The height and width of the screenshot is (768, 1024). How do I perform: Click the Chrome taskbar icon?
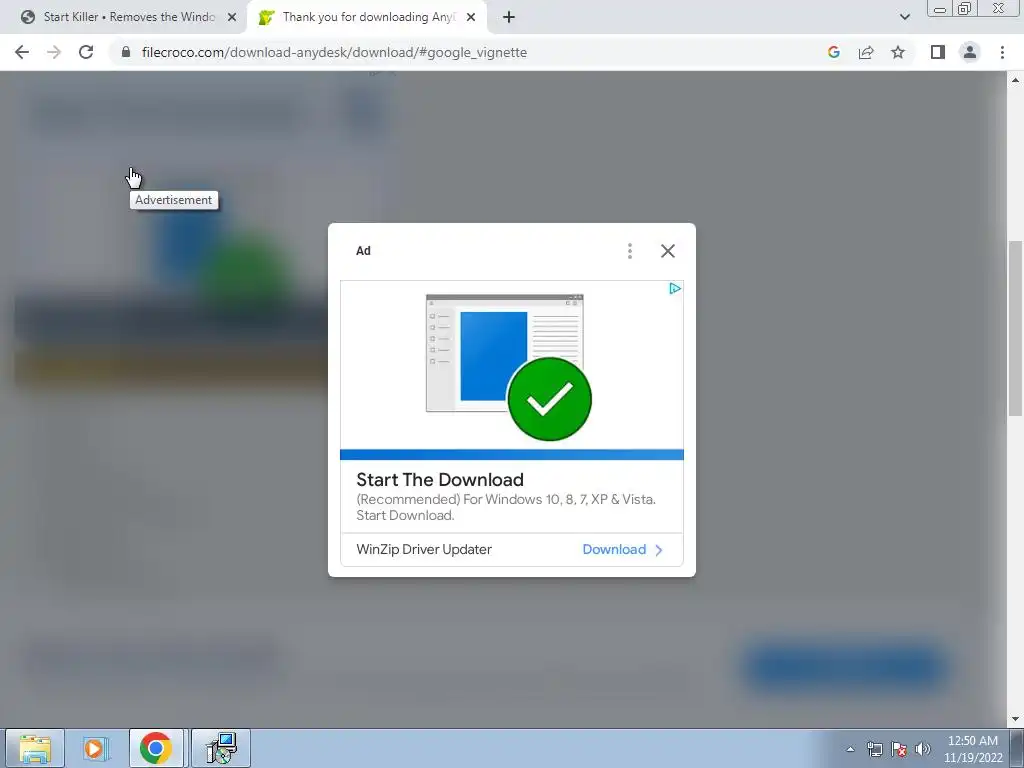156,748
